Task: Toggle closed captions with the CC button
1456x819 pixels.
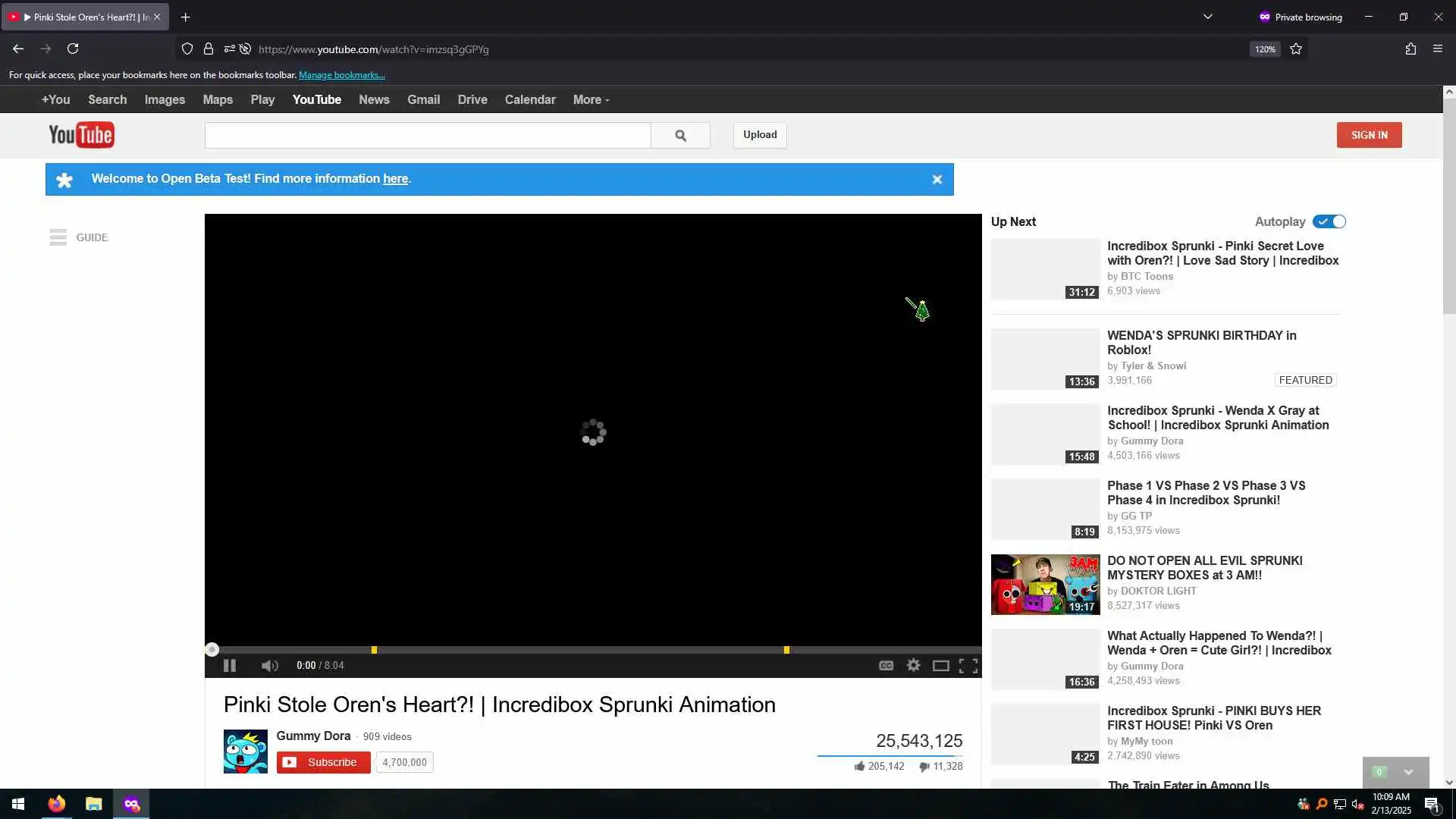Action: 886,666
